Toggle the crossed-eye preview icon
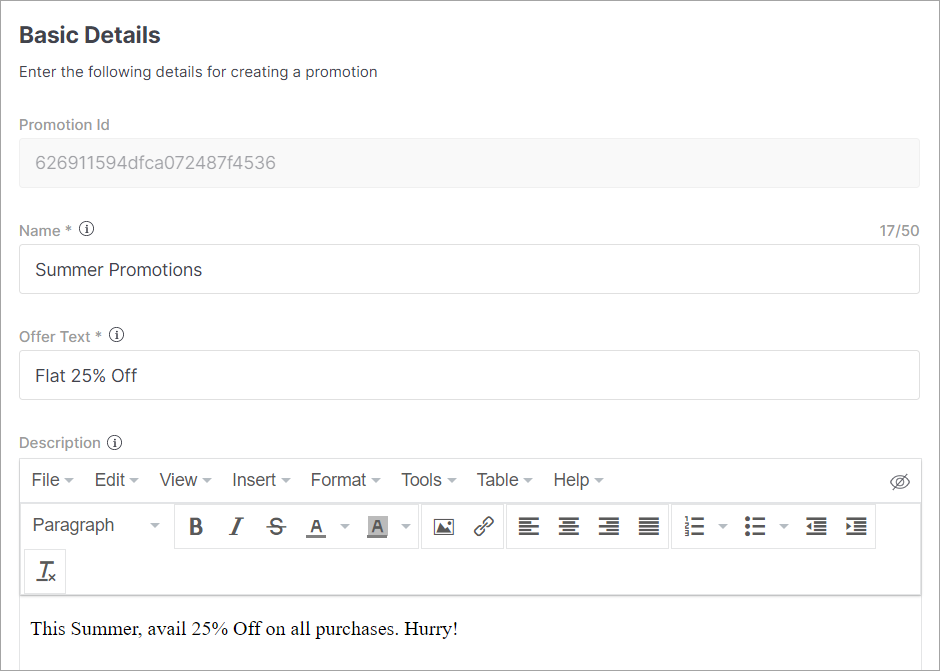 pyautogui.click(x=899, y=482)
